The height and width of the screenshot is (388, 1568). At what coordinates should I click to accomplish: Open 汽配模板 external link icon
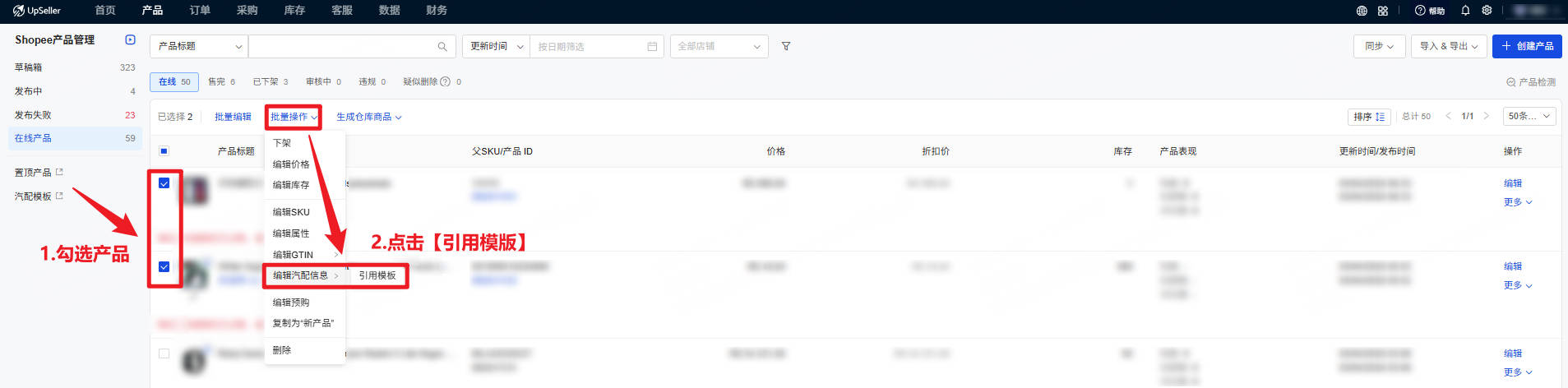tap(59, 196)
